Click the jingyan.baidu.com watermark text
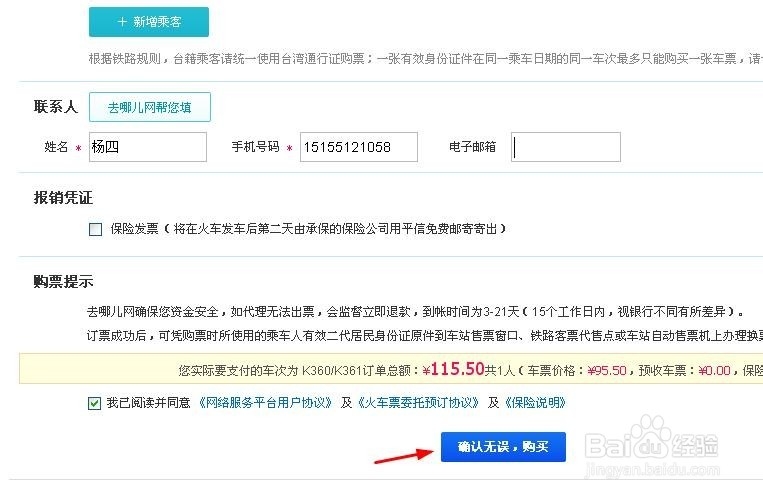Screen dimensions: 763x496 coord(653,470)
